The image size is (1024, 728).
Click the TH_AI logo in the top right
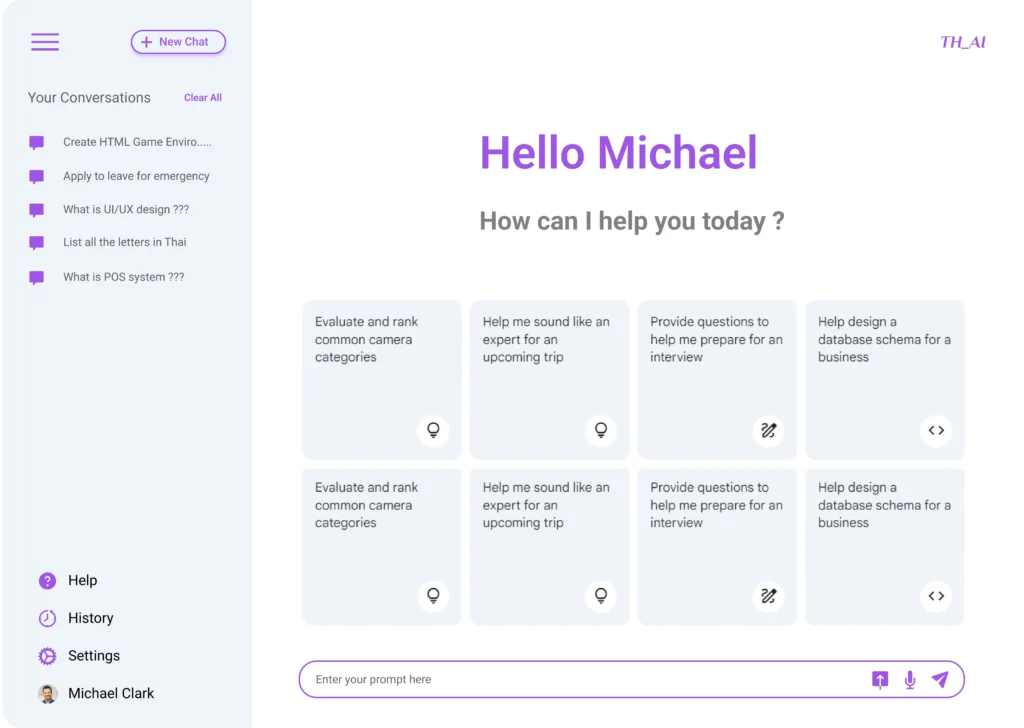click(x=963, y=42)
